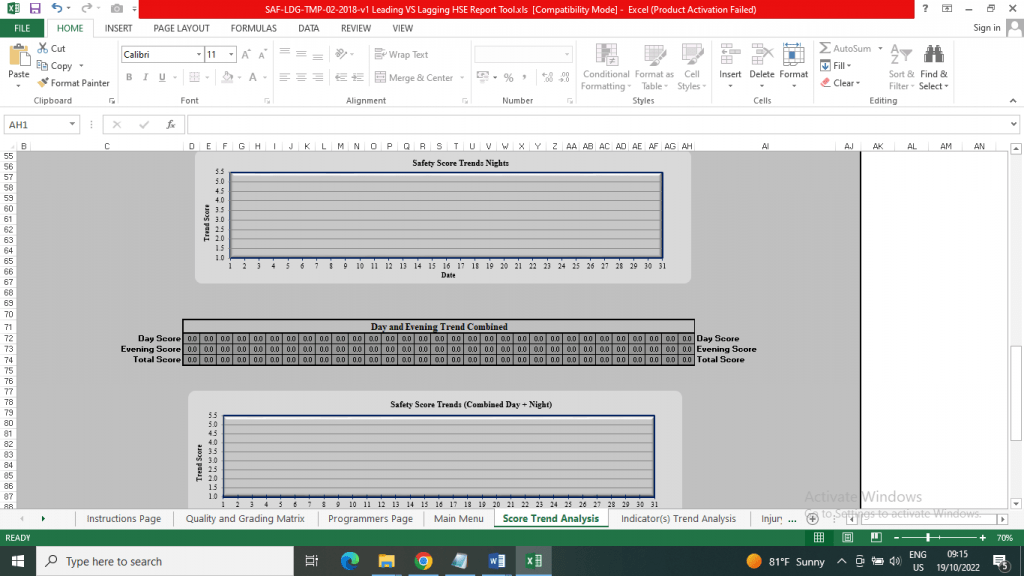Open the Indicator(s) Trend Analysis sheet
The height and width of the screenshot is (576, 1024).
coord(678,519)
